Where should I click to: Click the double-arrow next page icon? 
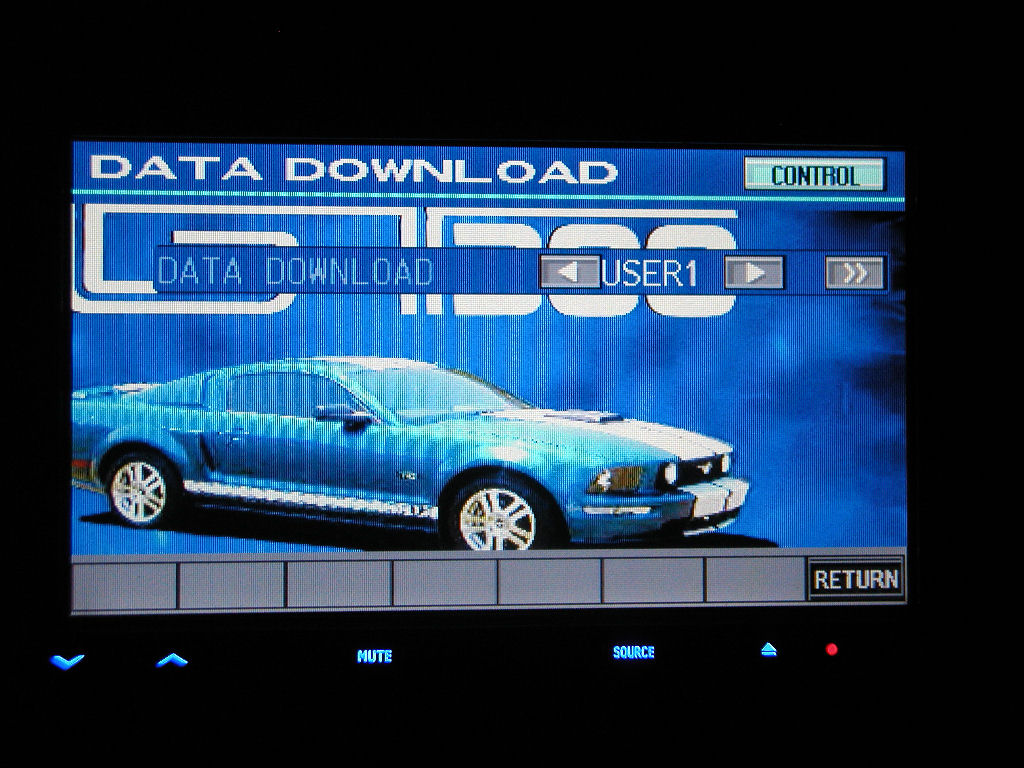855,272
